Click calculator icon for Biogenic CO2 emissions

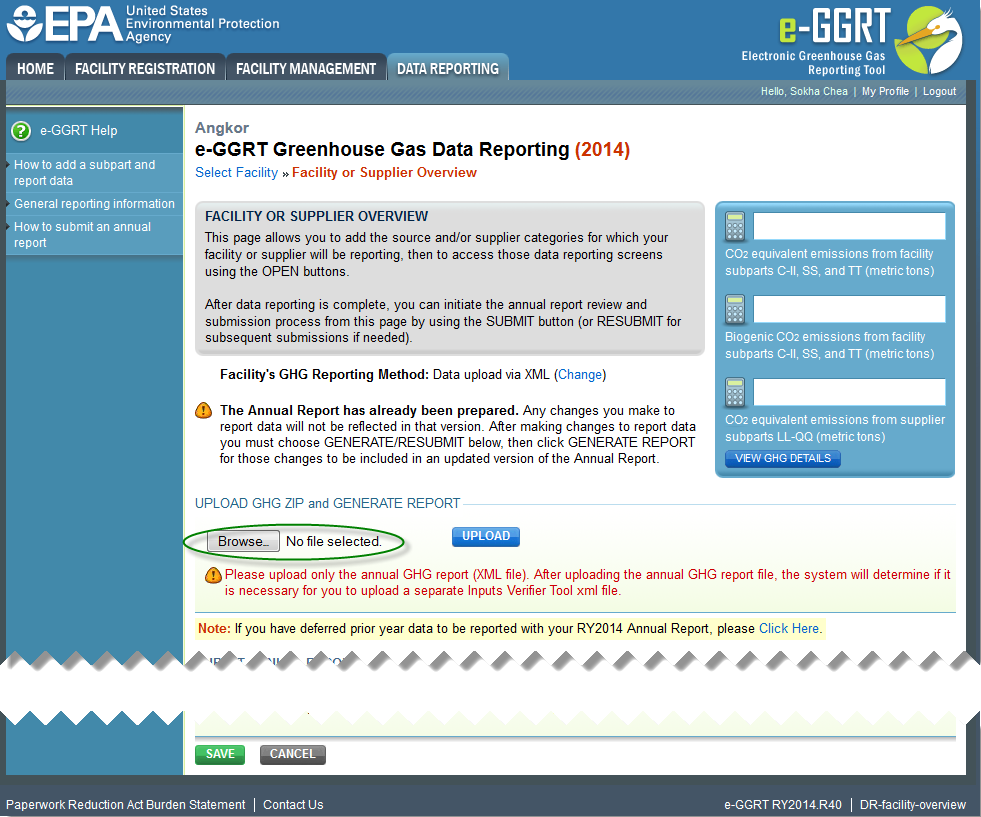click(x=735, y=309)
